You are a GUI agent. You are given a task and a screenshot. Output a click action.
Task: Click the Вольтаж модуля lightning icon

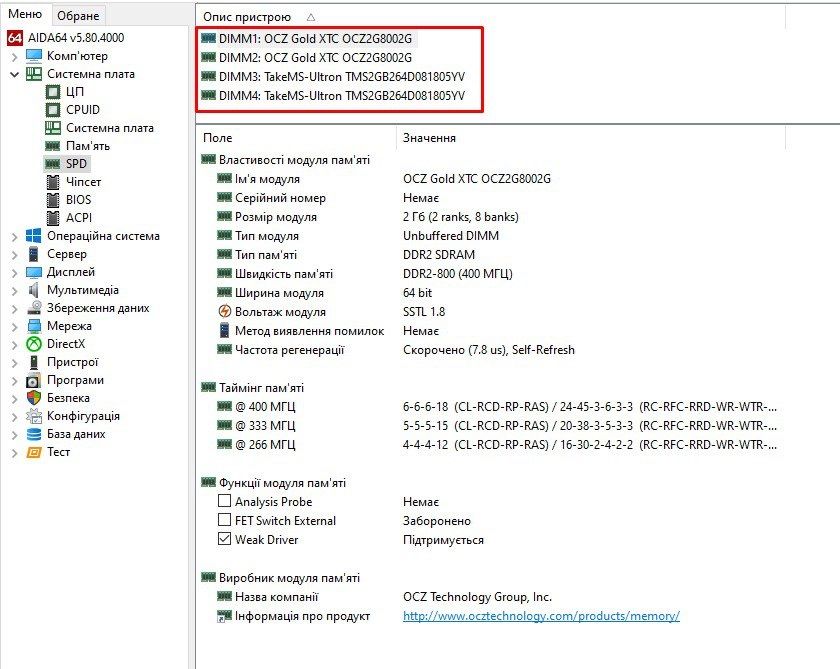pos(224,311)
